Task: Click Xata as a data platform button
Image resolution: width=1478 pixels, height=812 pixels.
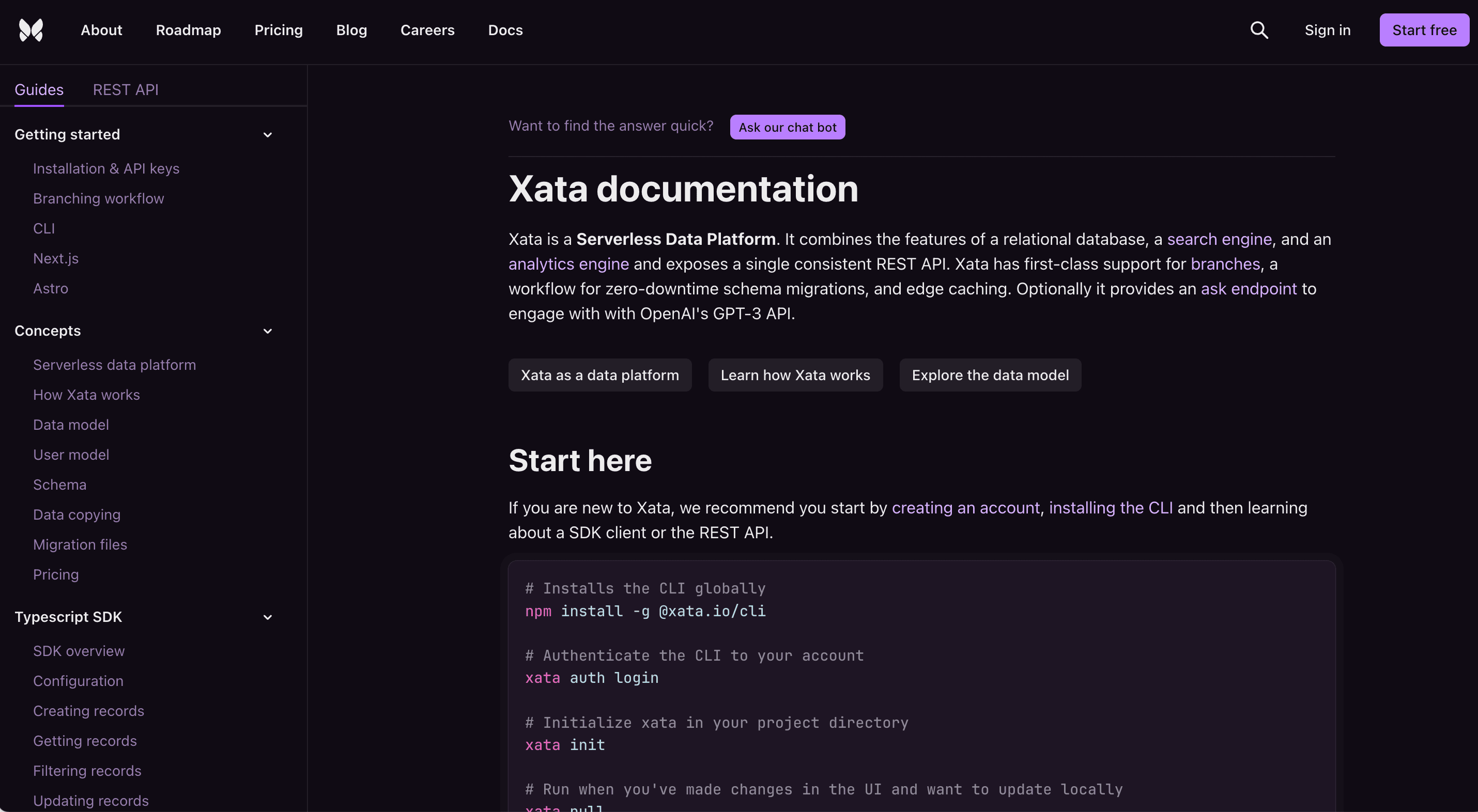Action: tap(599, 375)
